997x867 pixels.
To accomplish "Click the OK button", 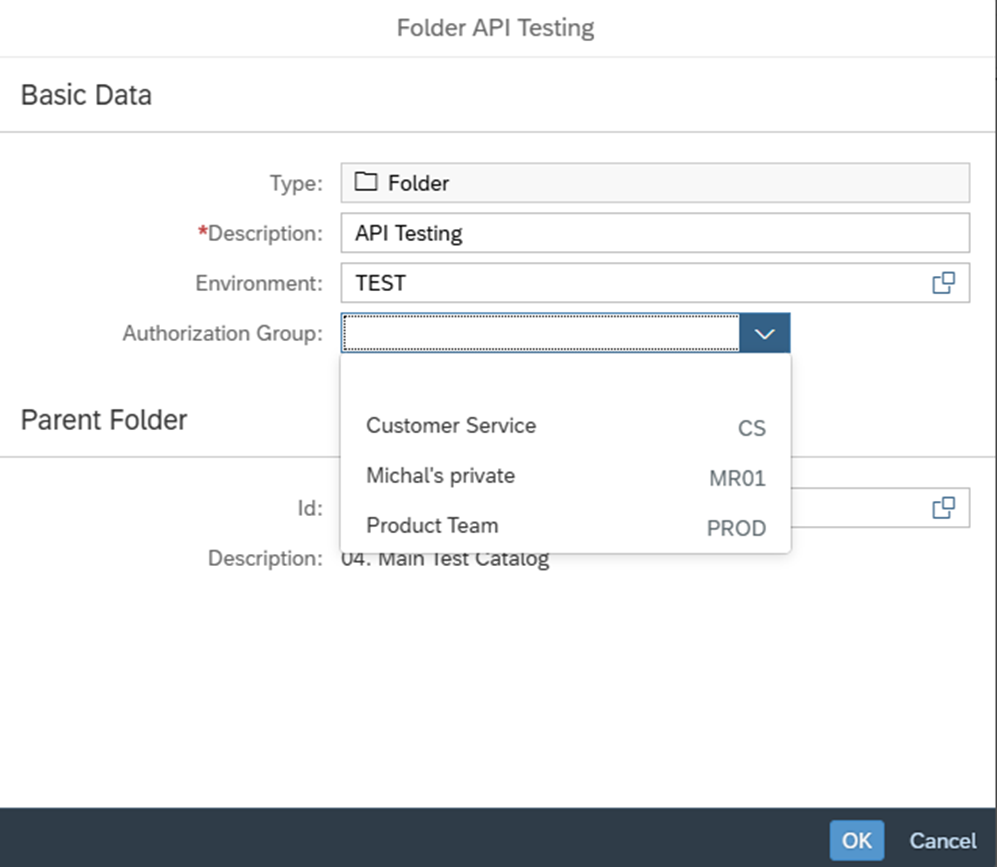I will pyautogui.click(x=856, y=841).
